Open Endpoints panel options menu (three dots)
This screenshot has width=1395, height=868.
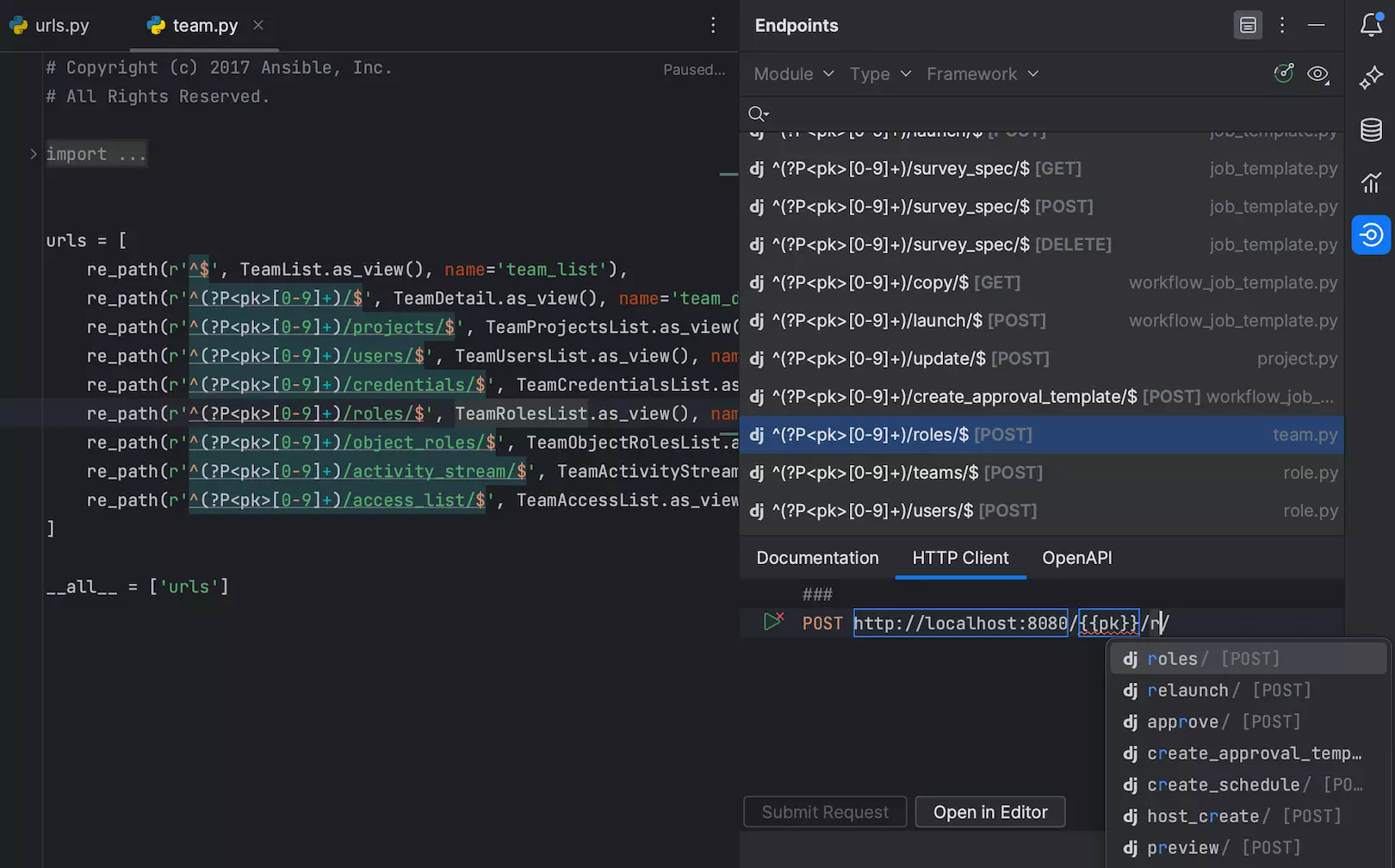point(1282,26)
